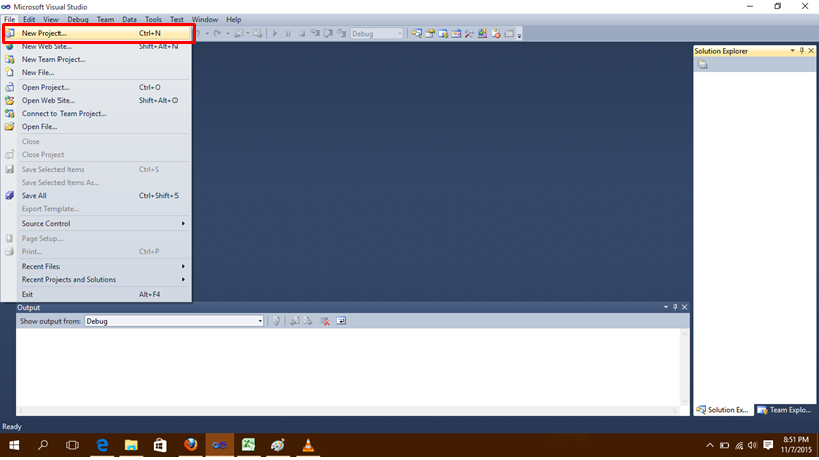Open the Help menu
819x460 pixels.
coord(233,19)
